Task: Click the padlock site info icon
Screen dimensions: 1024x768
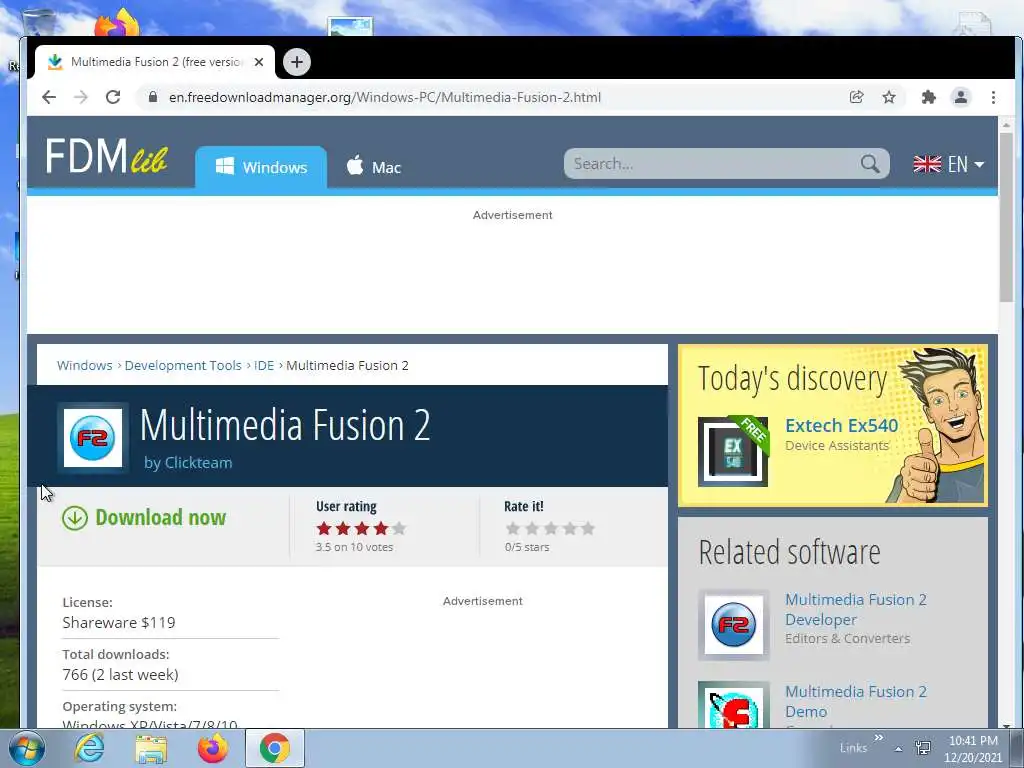Action: point(153,97)
